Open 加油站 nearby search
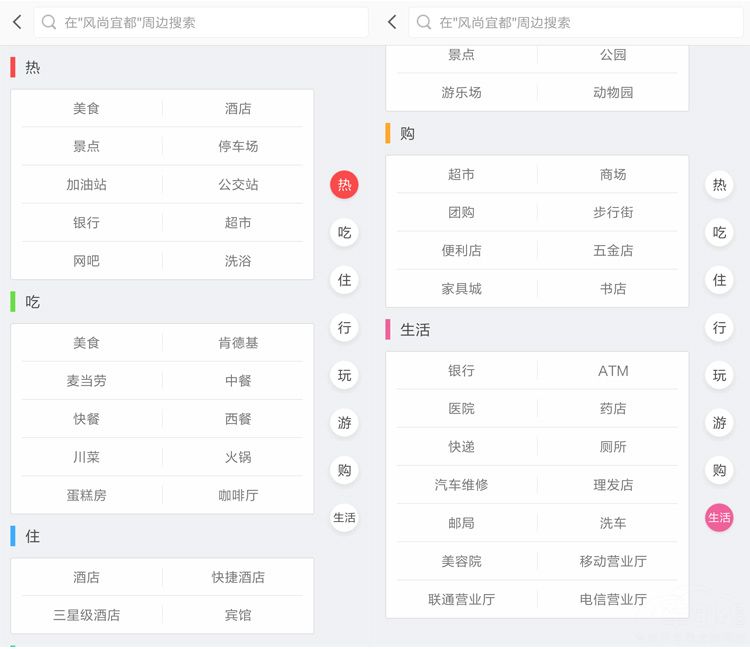Screen dimensions: 750x649 [x=86, y=185]
